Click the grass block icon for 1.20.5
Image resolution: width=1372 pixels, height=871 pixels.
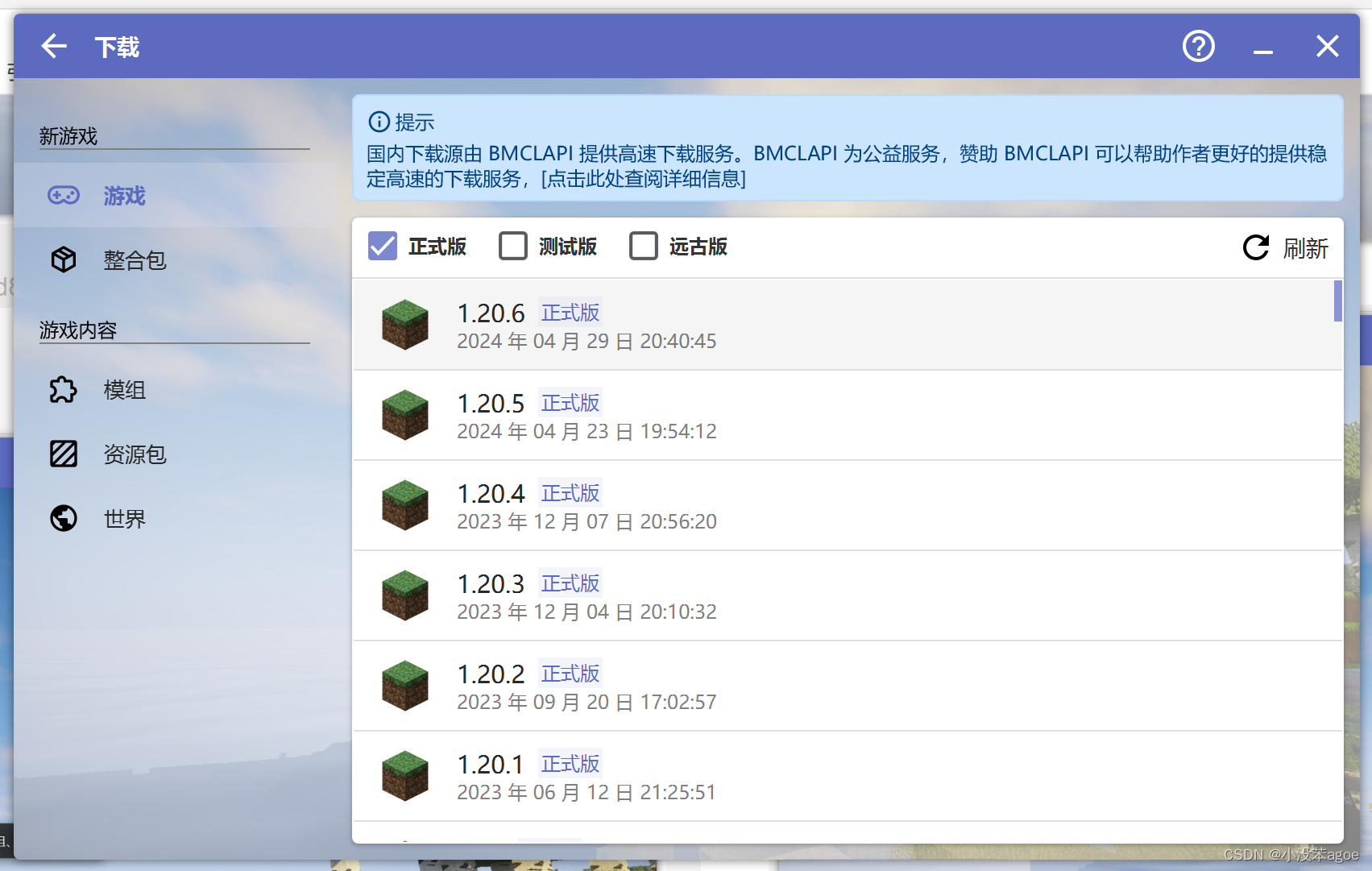[404, 415]
